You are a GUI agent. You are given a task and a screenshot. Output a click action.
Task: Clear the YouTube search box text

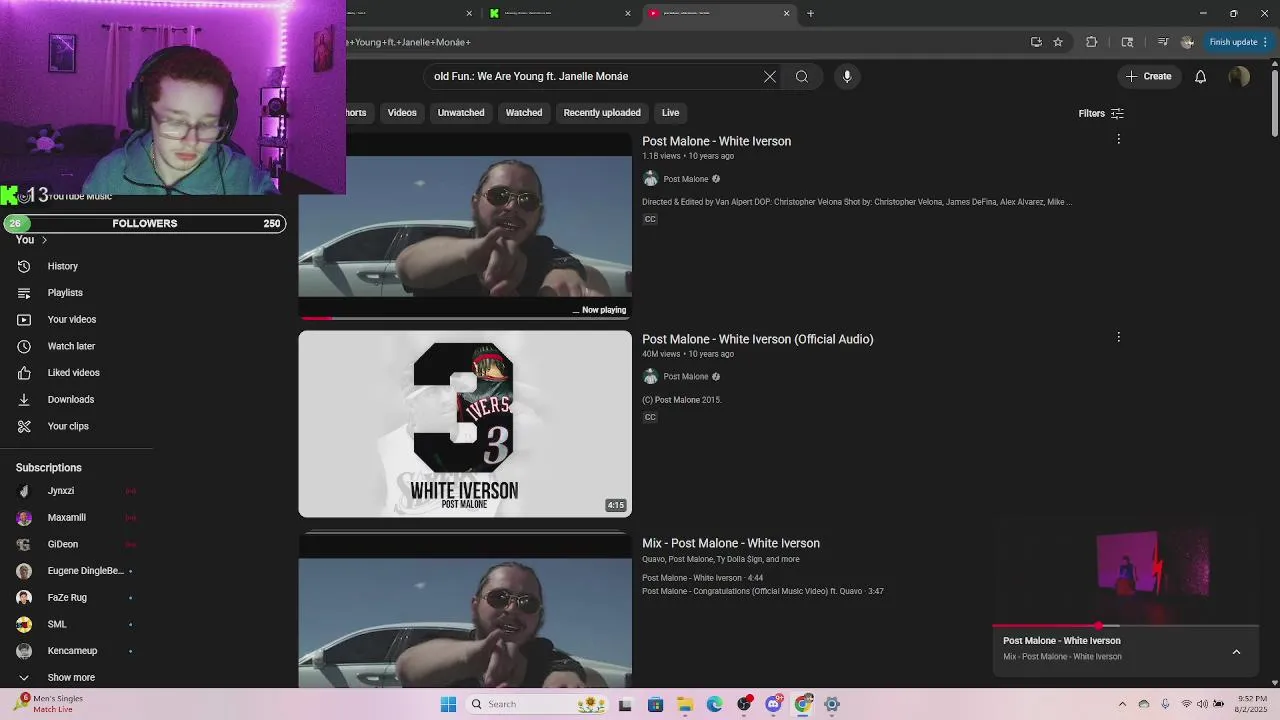pos(770,76)
